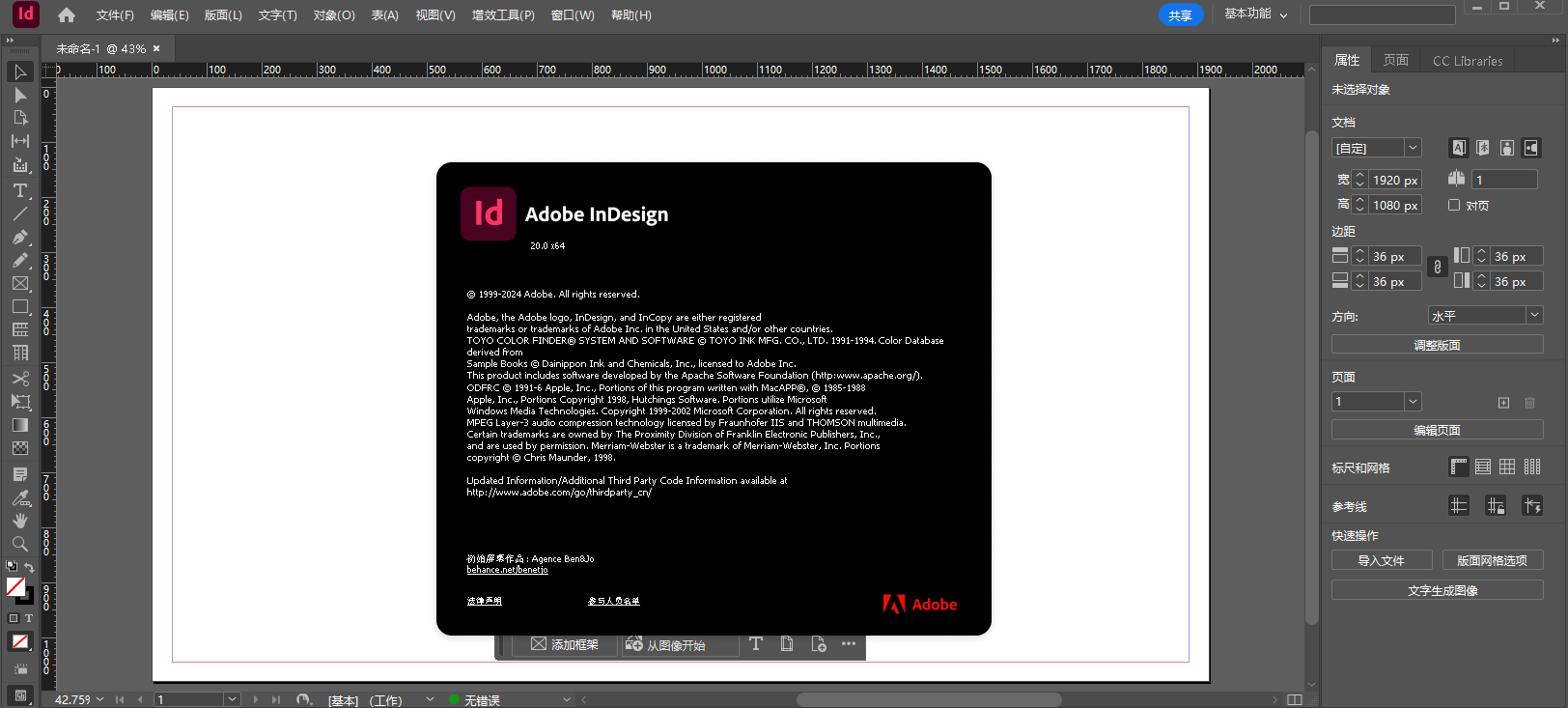This screenshot has width=1568, height=708.
Task: Click the 调整版面 button
Action: coord(1438,345)
